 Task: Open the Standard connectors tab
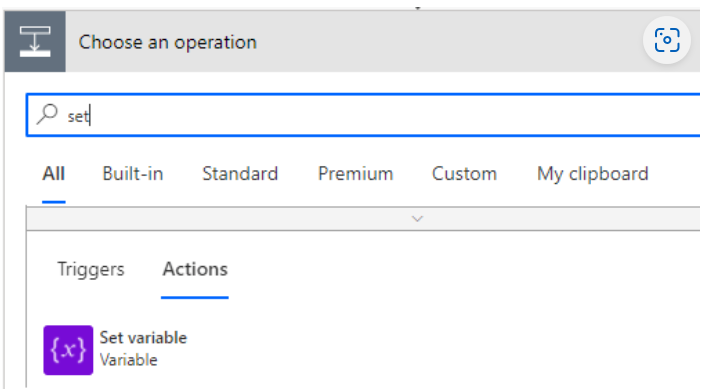click(x=240, y=174)
